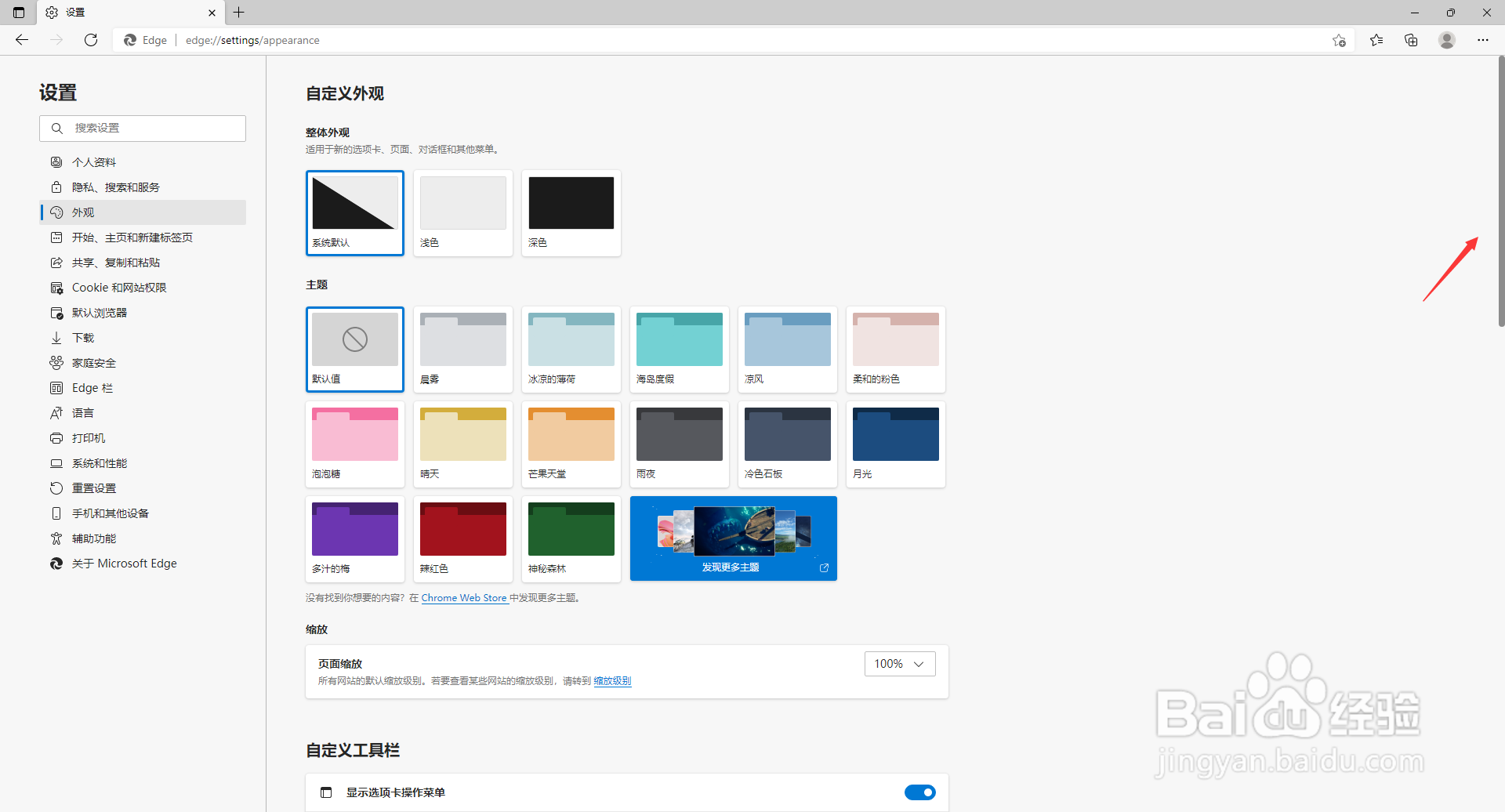Image resolution: width=1505 pixels, height=812 pixels.
Task: Select the 神秘森林 theme
Action: click(x=571, y=539)
